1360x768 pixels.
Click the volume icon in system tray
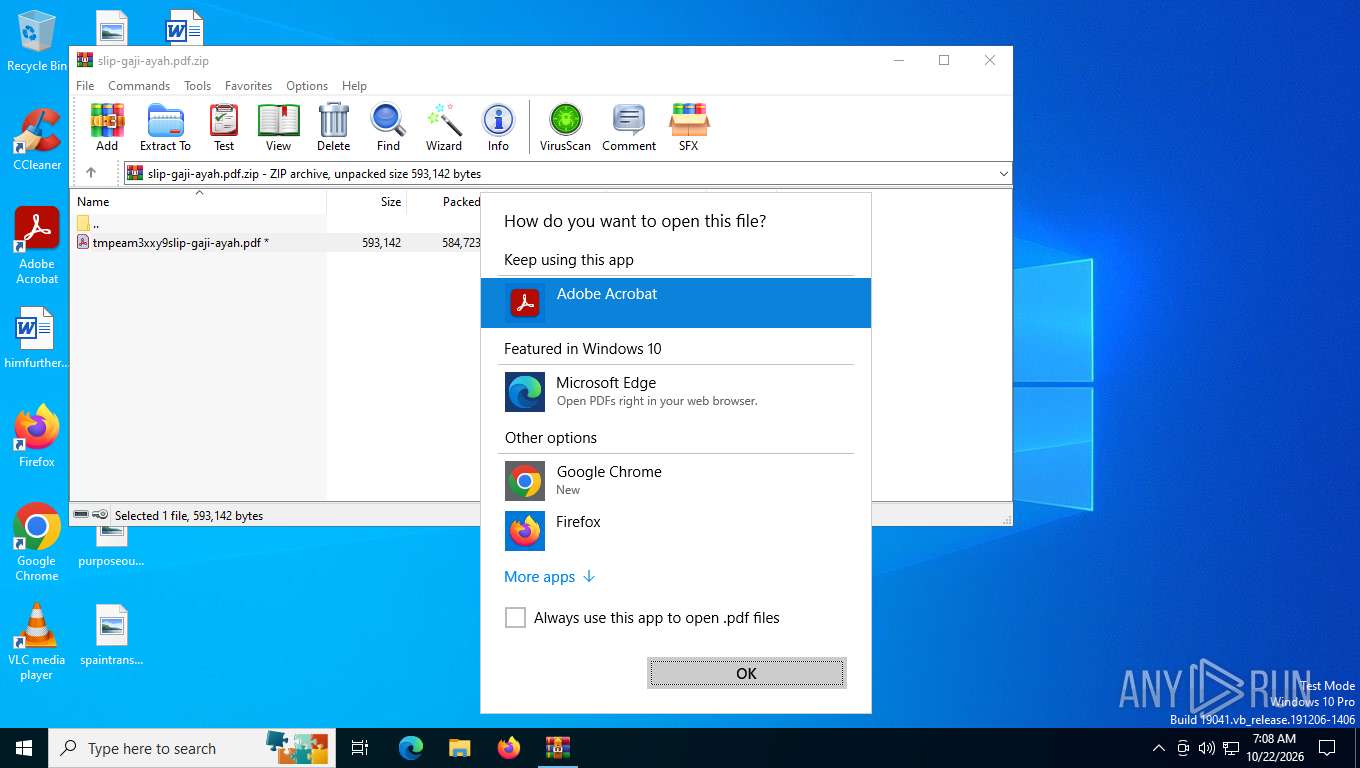pos(1206,748)
